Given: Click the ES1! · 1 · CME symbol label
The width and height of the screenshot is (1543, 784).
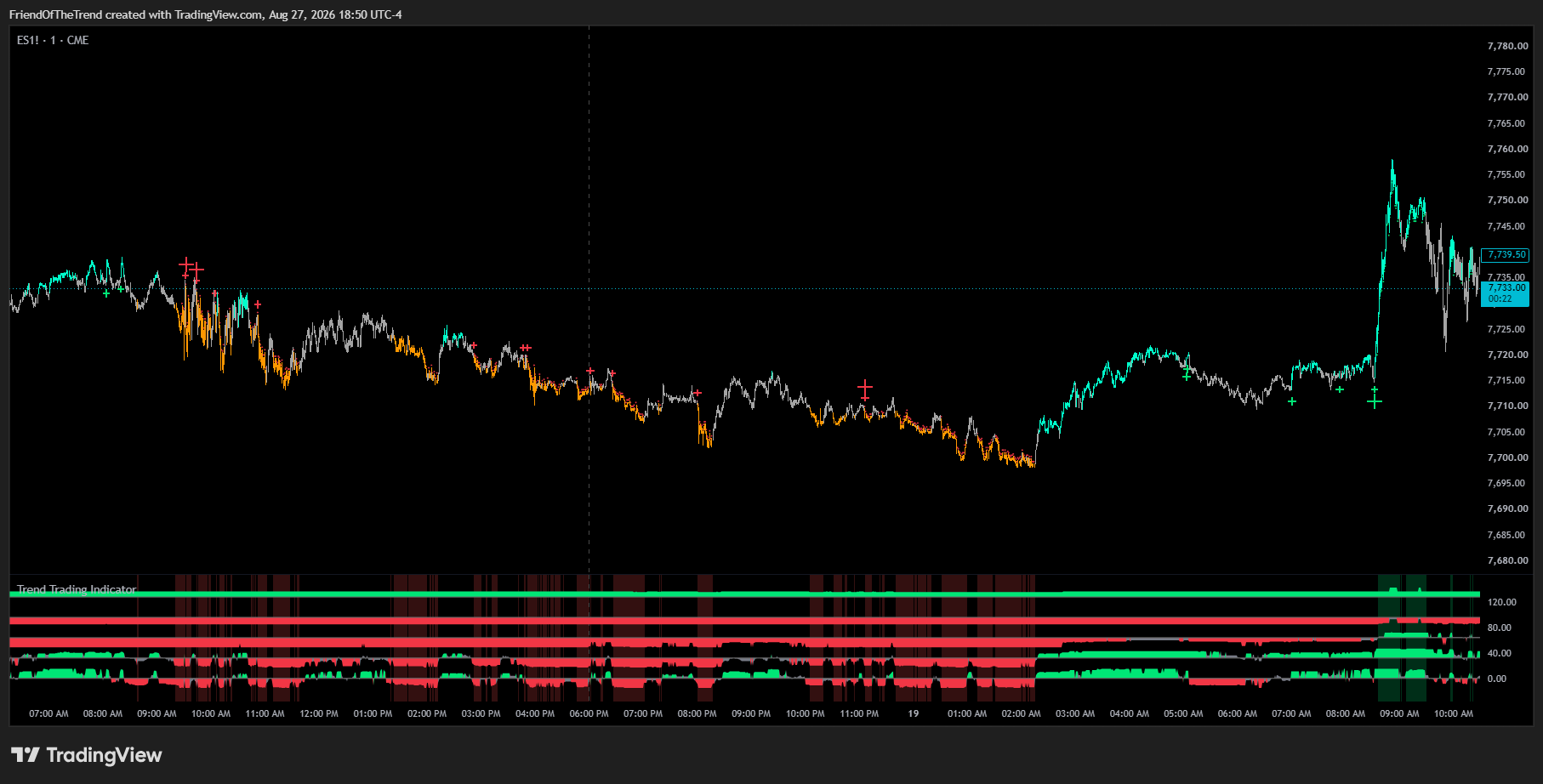Looking at the screenshot, I should 53,40.
